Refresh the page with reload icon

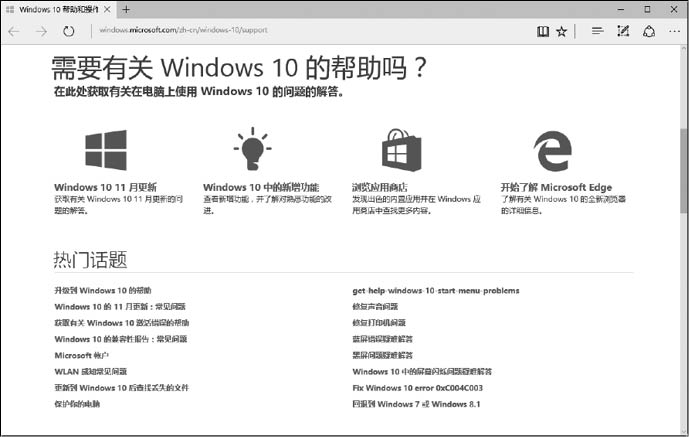pos(69,31)
